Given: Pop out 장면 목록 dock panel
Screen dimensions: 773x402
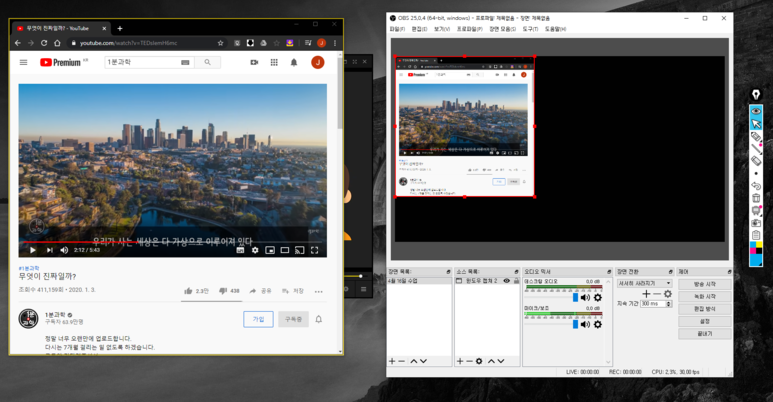Looking at the screenshot, I should (x=448, y=272).
